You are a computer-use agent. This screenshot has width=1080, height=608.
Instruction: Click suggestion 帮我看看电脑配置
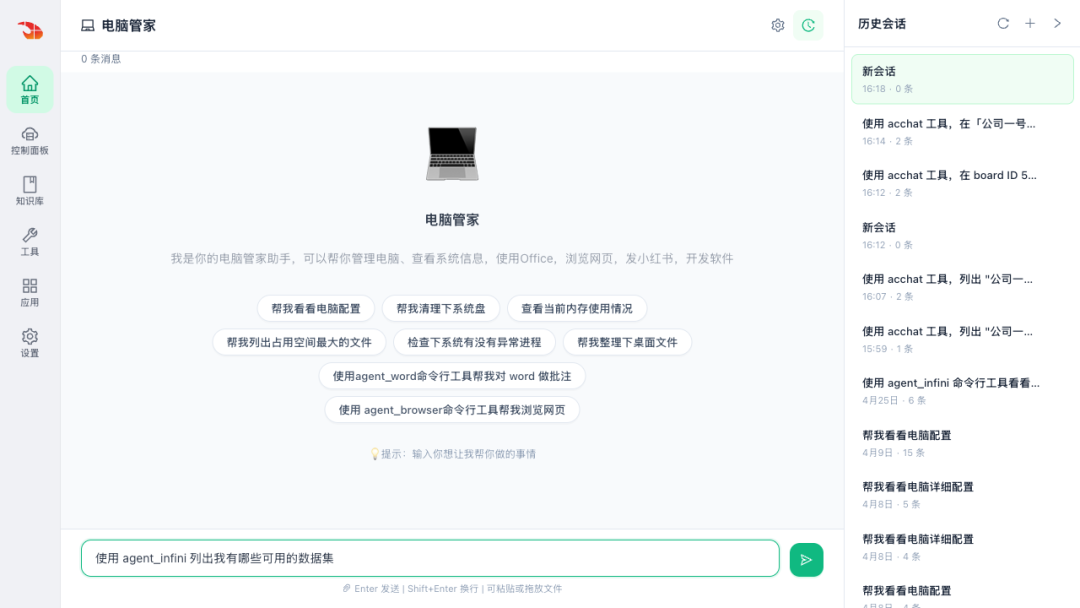[315, 308]
